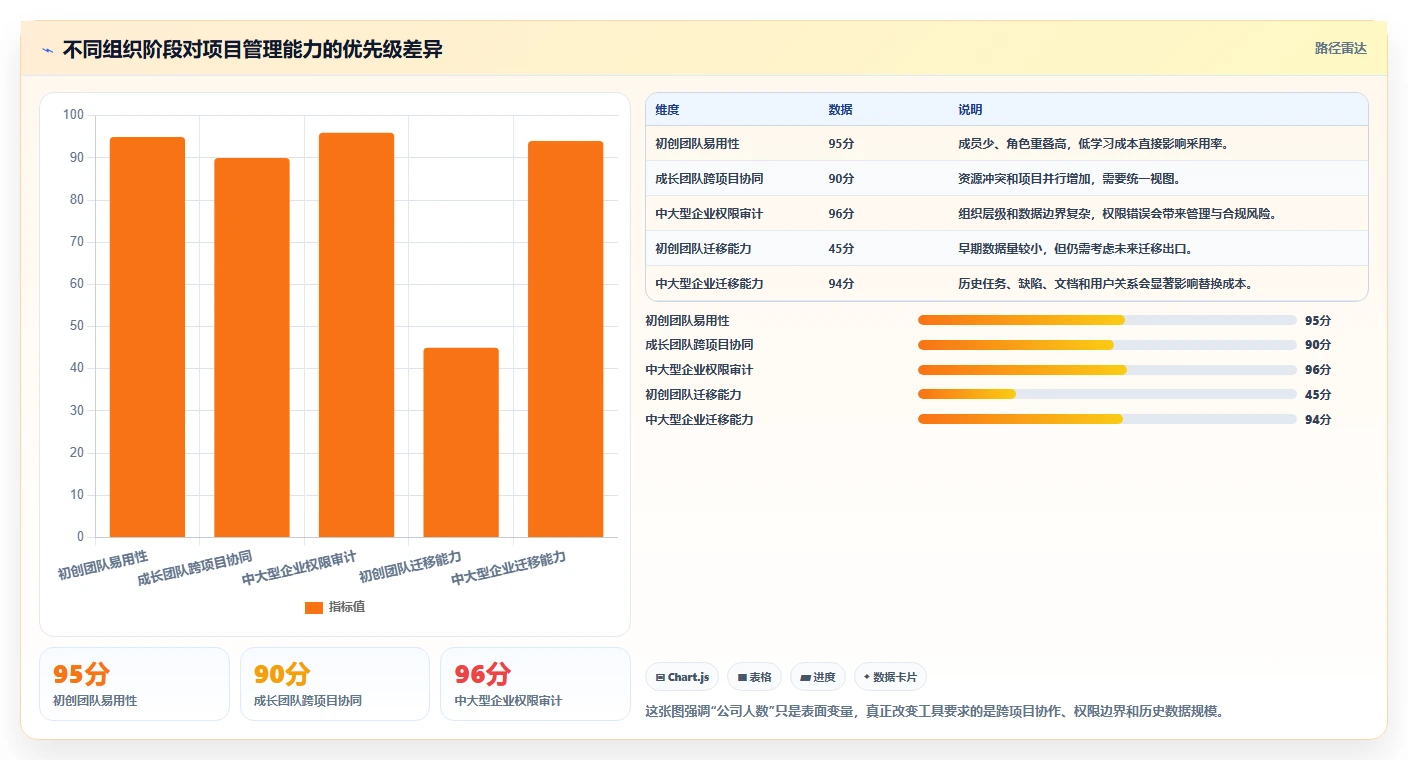Click 中大型企业迁移能力 x-axis label under chart
Image resolution: width=1408 pixels, height=760 pixels.
click(x=508, y=568)
